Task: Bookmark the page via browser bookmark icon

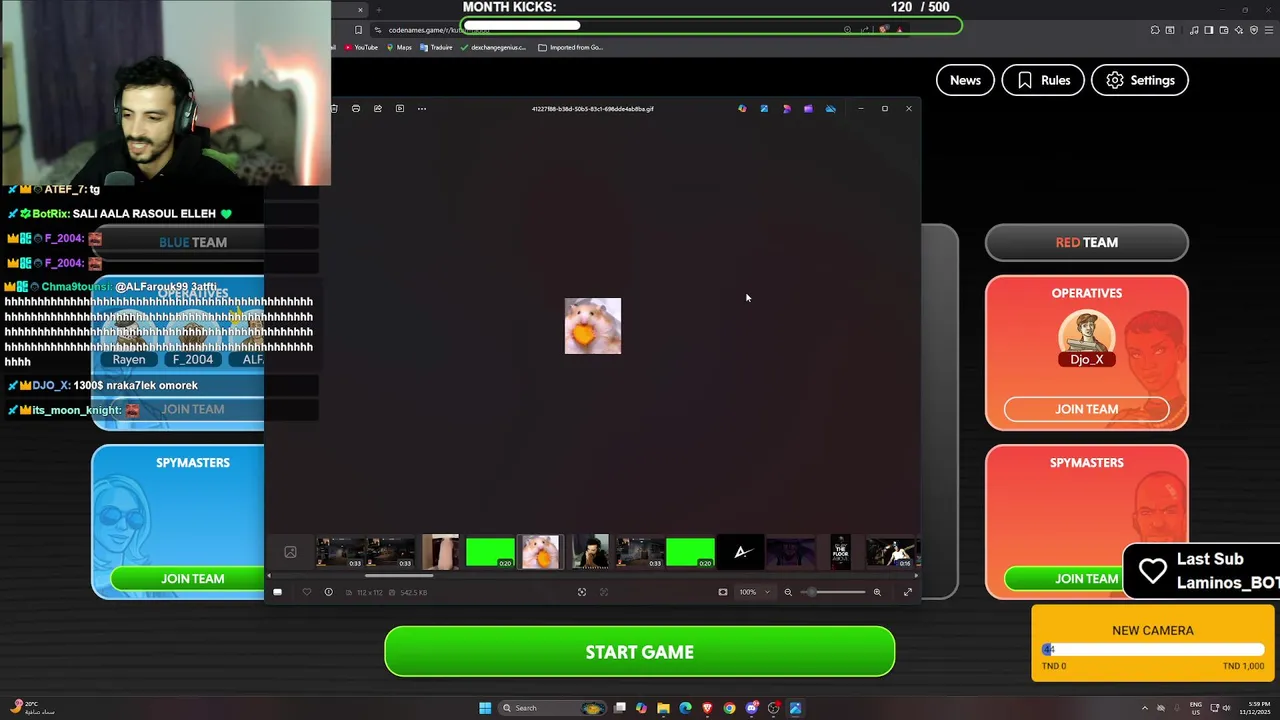Action: pyautogui.click(x=358, y=30)
